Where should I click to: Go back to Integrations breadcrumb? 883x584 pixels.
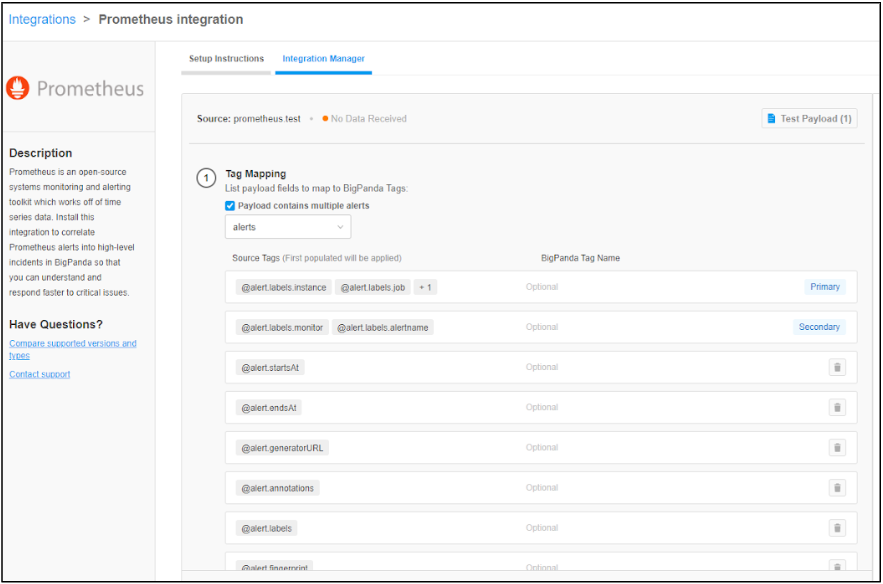(42, 19)
